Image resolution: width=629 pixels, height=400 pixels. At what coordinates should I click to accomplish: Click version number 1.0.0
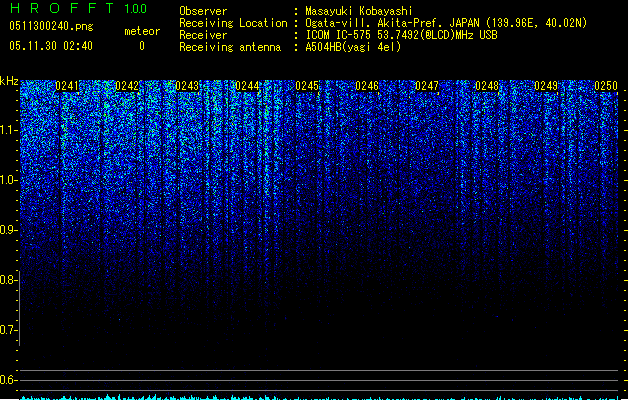coord(136,8)
